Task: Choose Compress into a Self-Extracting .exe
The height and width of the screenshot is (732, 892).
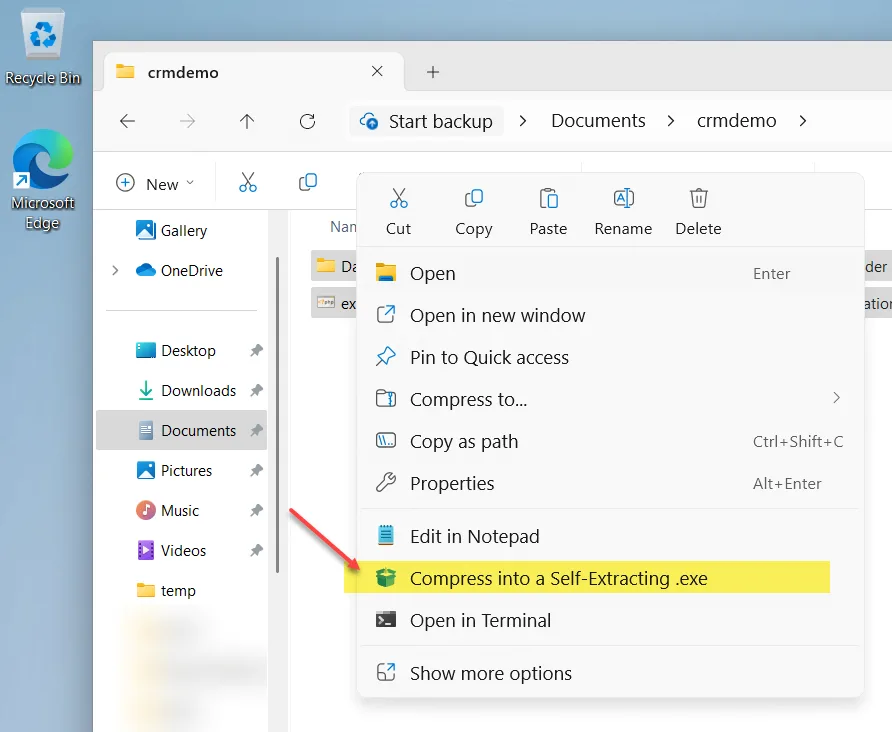Action: click(557, 578)
